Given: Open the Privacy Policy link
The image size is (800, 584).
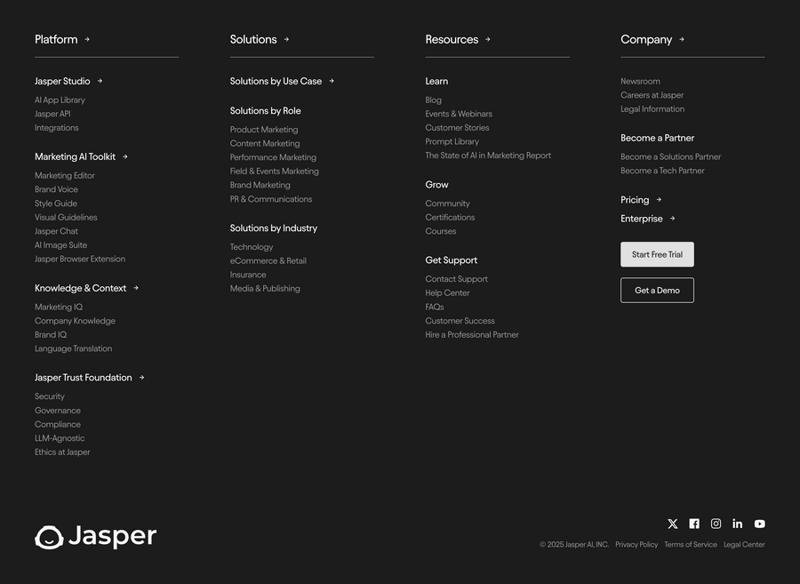Looking at the screenshot, I should (x=636, y=545).
